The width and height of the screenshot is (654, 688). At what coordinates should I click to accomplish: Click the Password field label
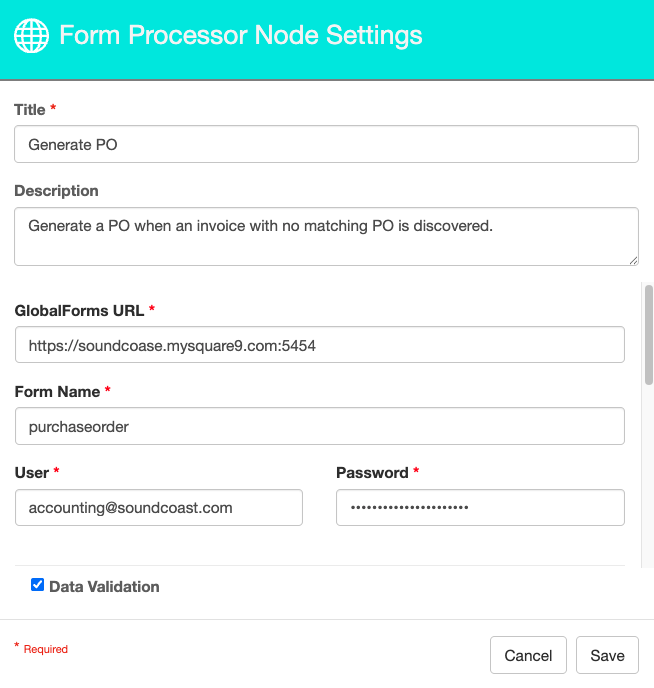pyautogui.click(x=372, y=472)
